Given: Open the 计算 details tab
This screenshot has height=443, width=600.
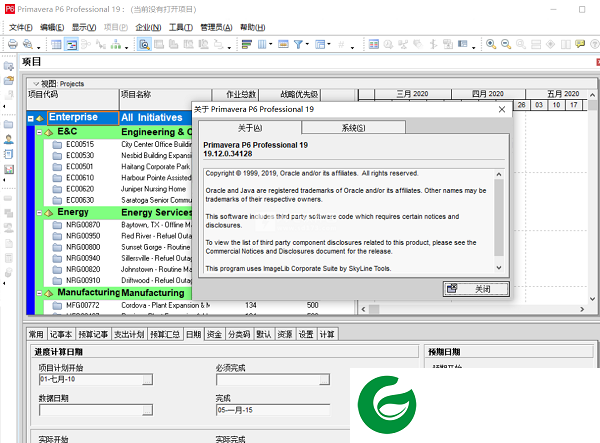Looking at the screenshot, I should pyautogui.click(x=327, y=334).
